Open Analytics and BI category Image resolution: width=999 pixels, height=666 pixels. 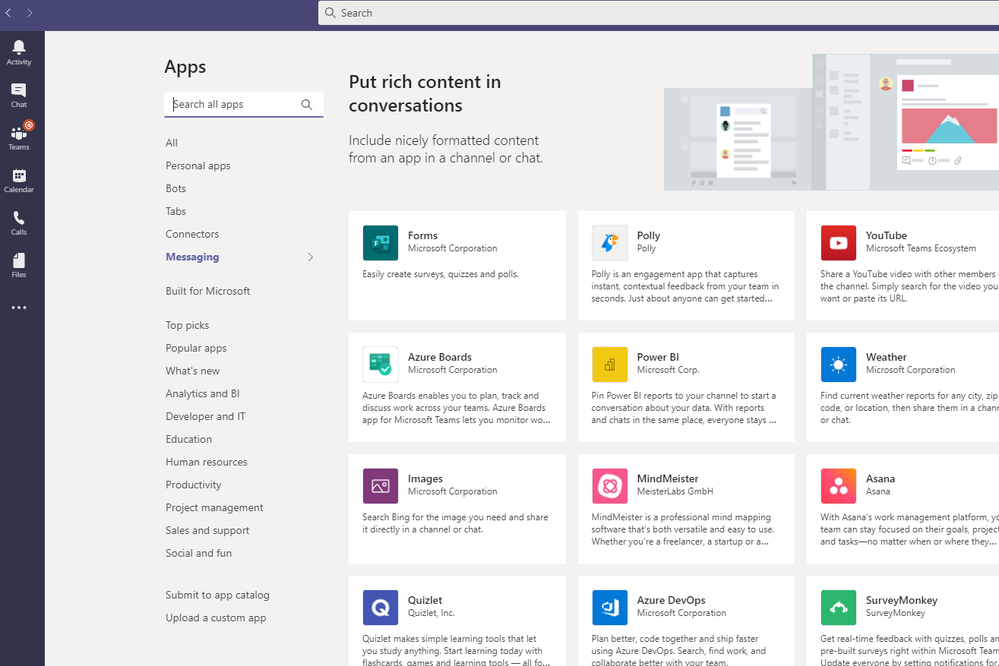[203, 394]
